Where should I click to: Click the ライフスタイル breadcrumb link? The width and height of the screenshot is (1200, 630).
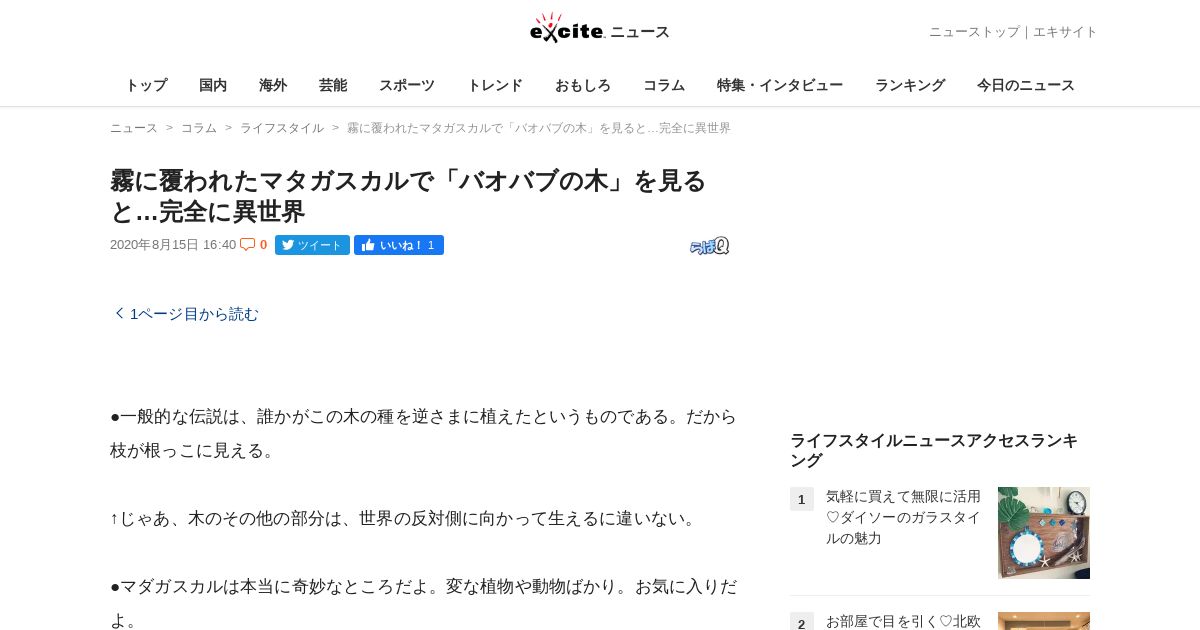click(282, 128)
